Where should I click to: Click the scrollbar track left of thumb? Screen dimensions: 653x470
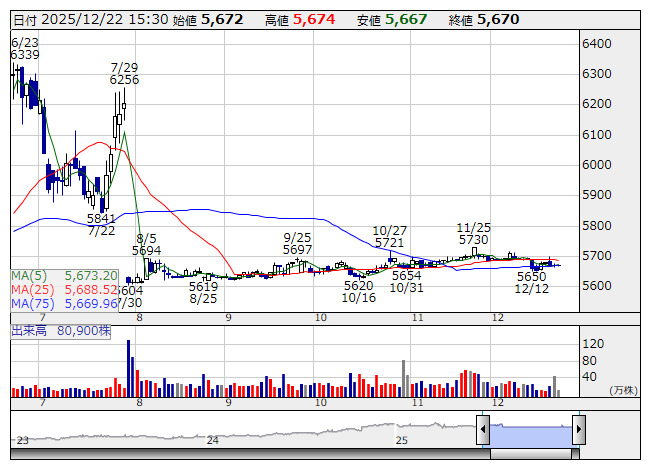(250, 453)
